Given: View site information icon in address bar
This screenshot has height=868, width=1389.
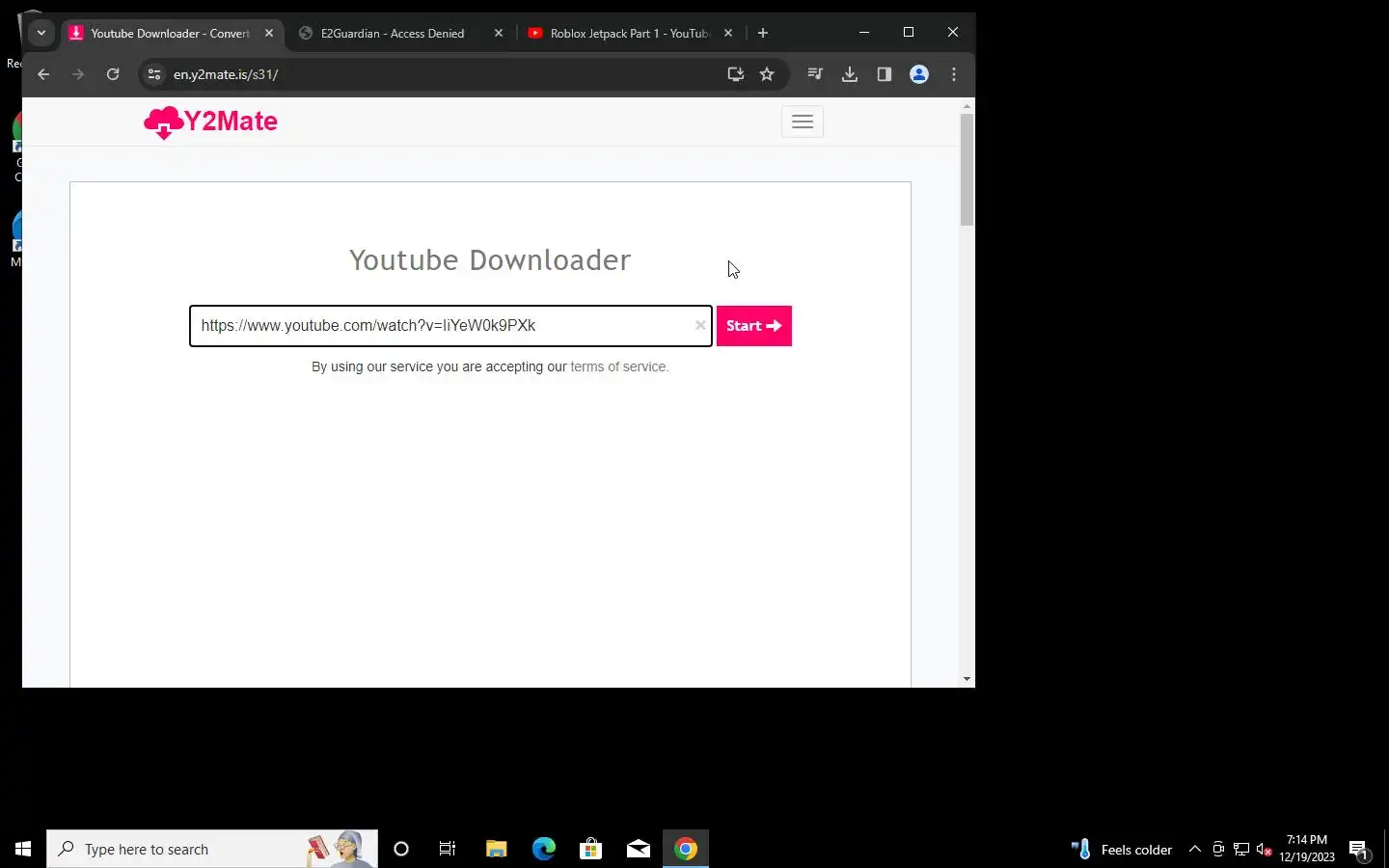Looking at the screenshot, I should 154,74.
